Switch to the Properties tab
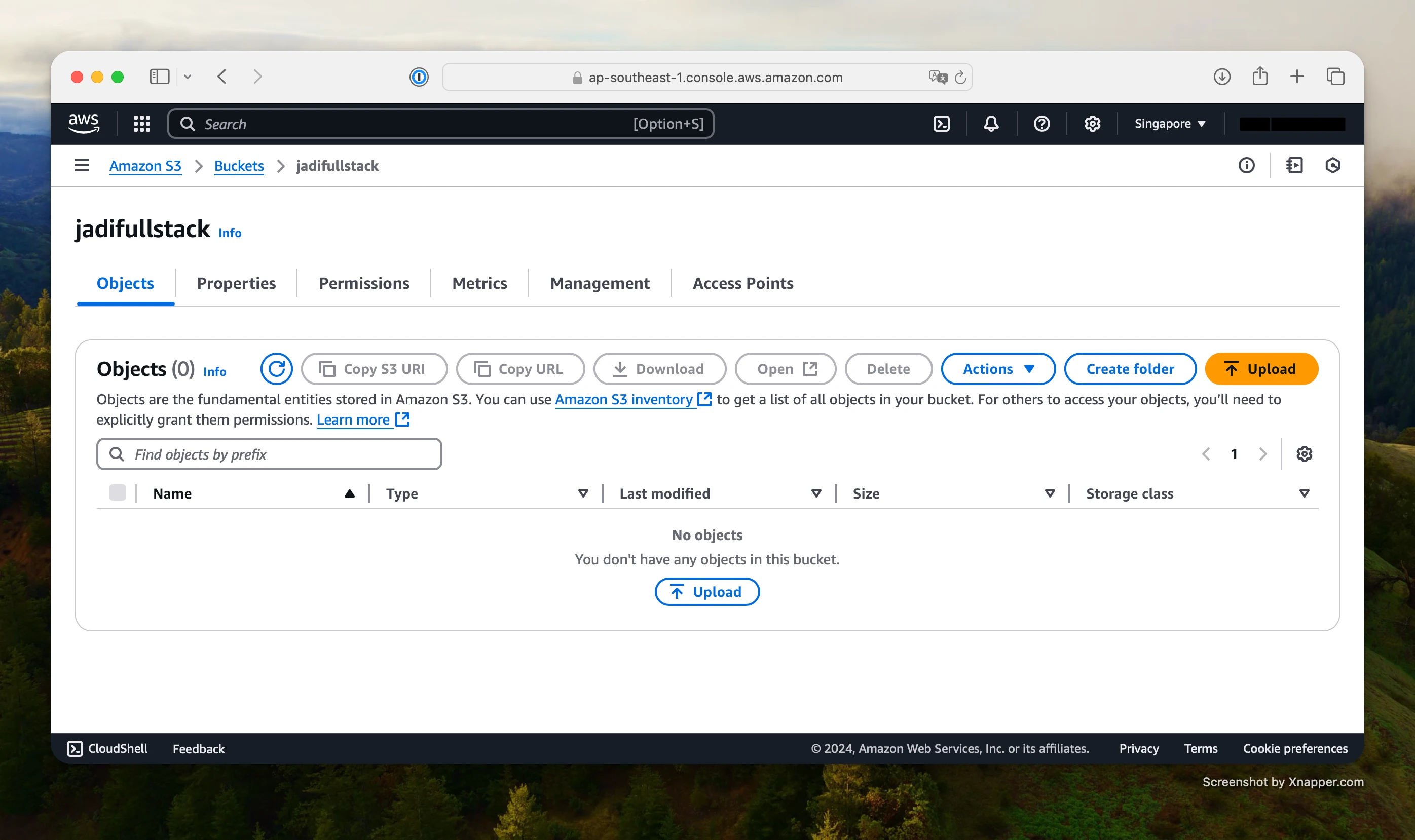 click(236, 283)
